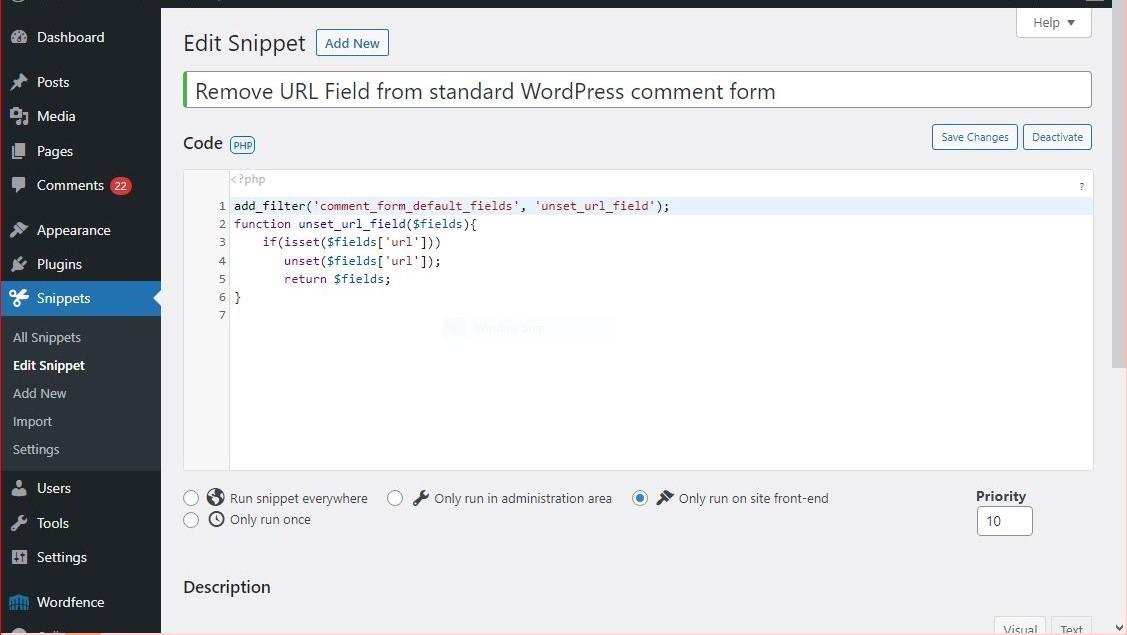Click Add New button beside Edit Snippet
The height and width of the screenshot is (635, 1127).
[x=352, y=43]
